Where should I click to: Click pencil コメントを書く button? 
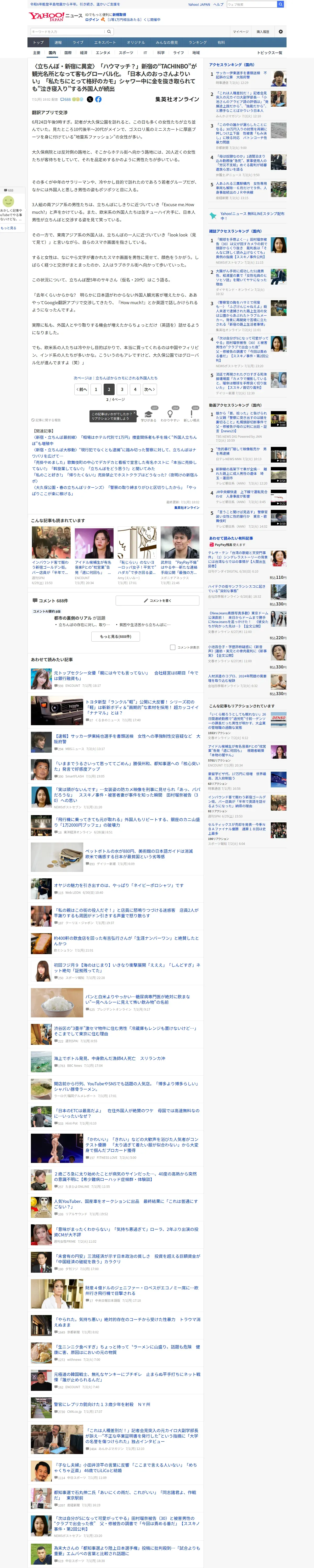157,601
